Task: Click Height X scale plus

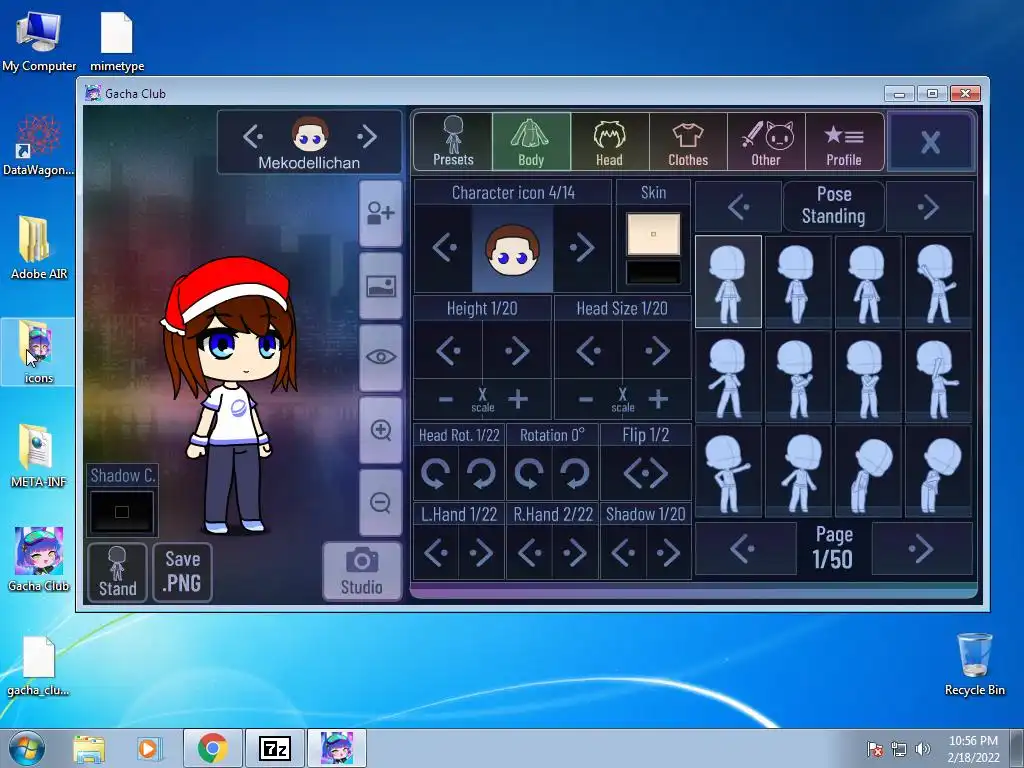Action: pos(518,399)
